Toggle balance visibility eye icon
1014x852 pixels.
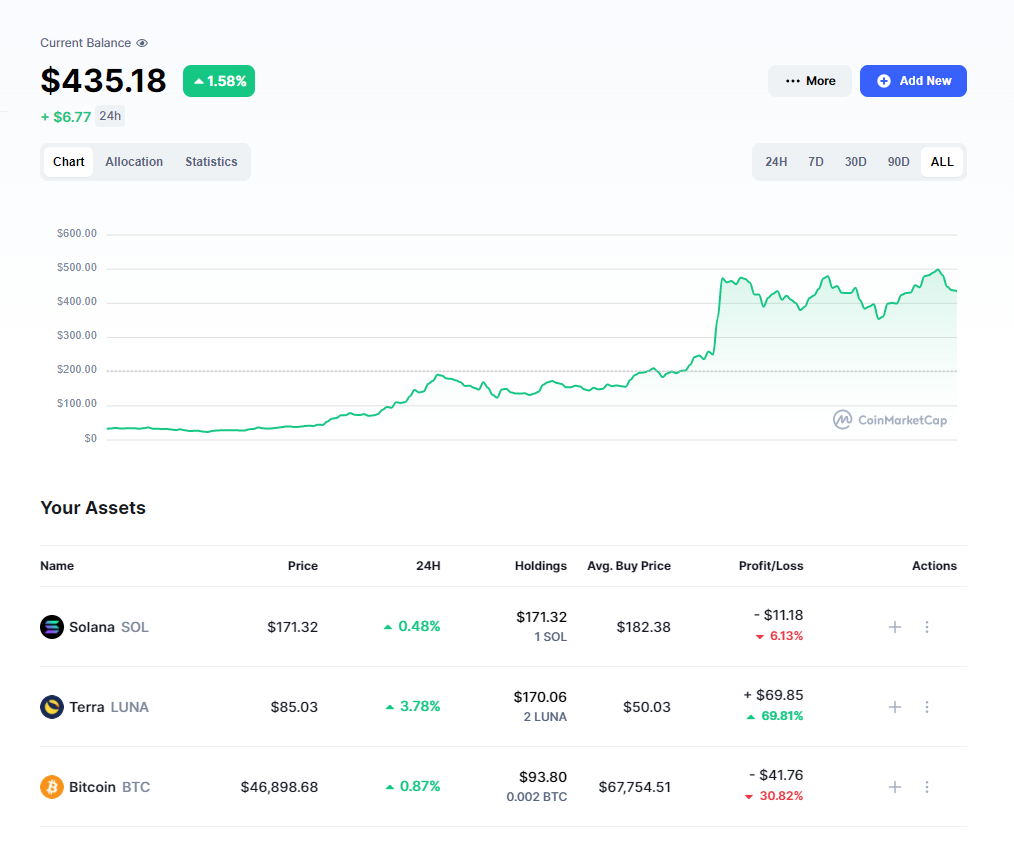[142, 43]
